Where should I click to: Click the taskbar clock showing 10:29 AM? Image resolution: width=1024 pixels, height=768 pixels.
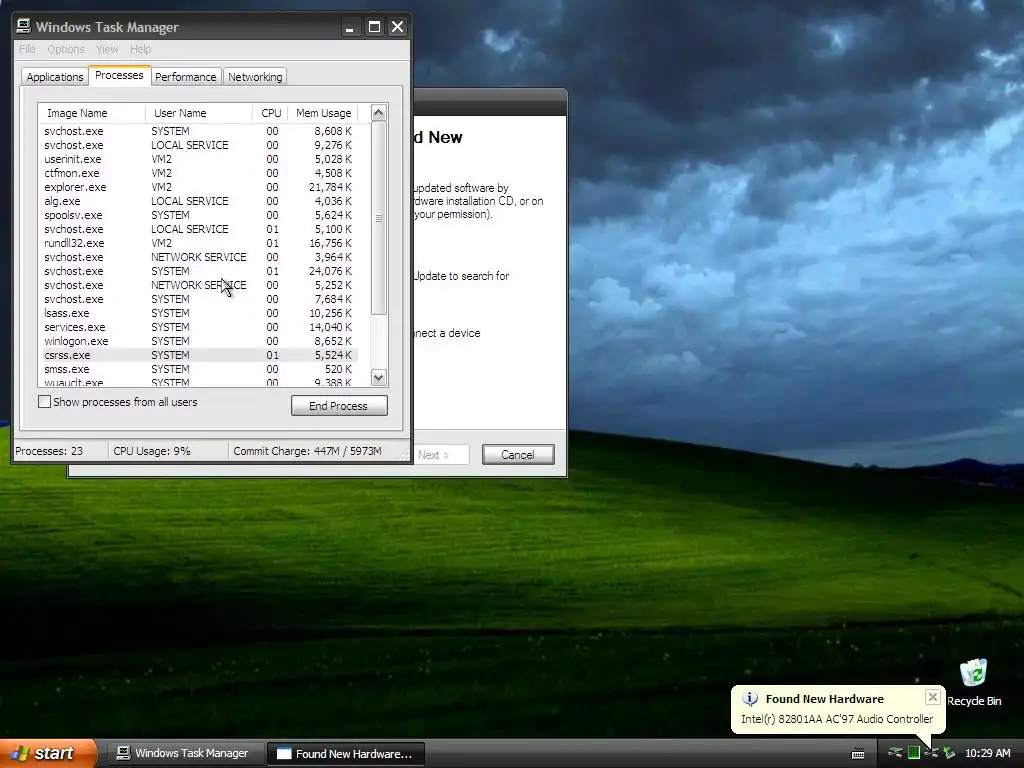tap(987, 753)
